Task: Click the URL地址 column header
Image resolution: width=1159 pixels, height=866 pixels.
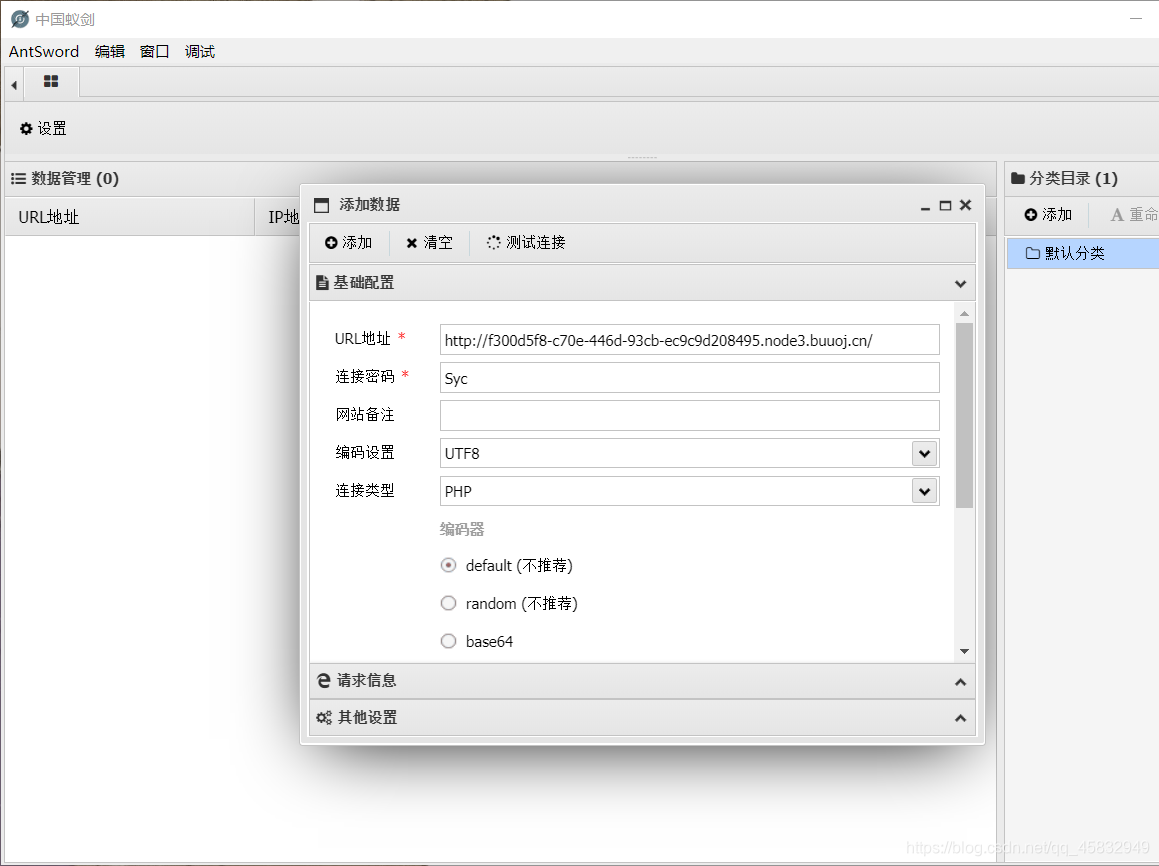Action: (129, 216)
